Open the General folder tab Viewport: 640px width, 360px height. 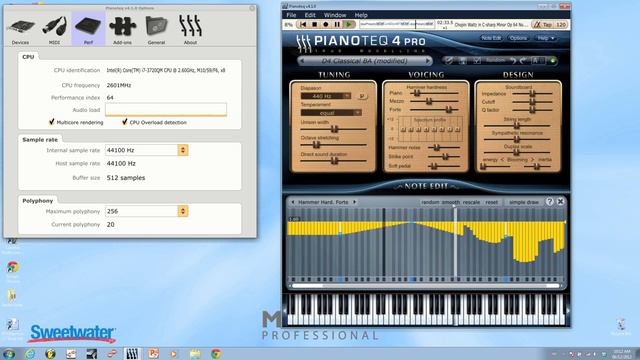click(156, 29)
